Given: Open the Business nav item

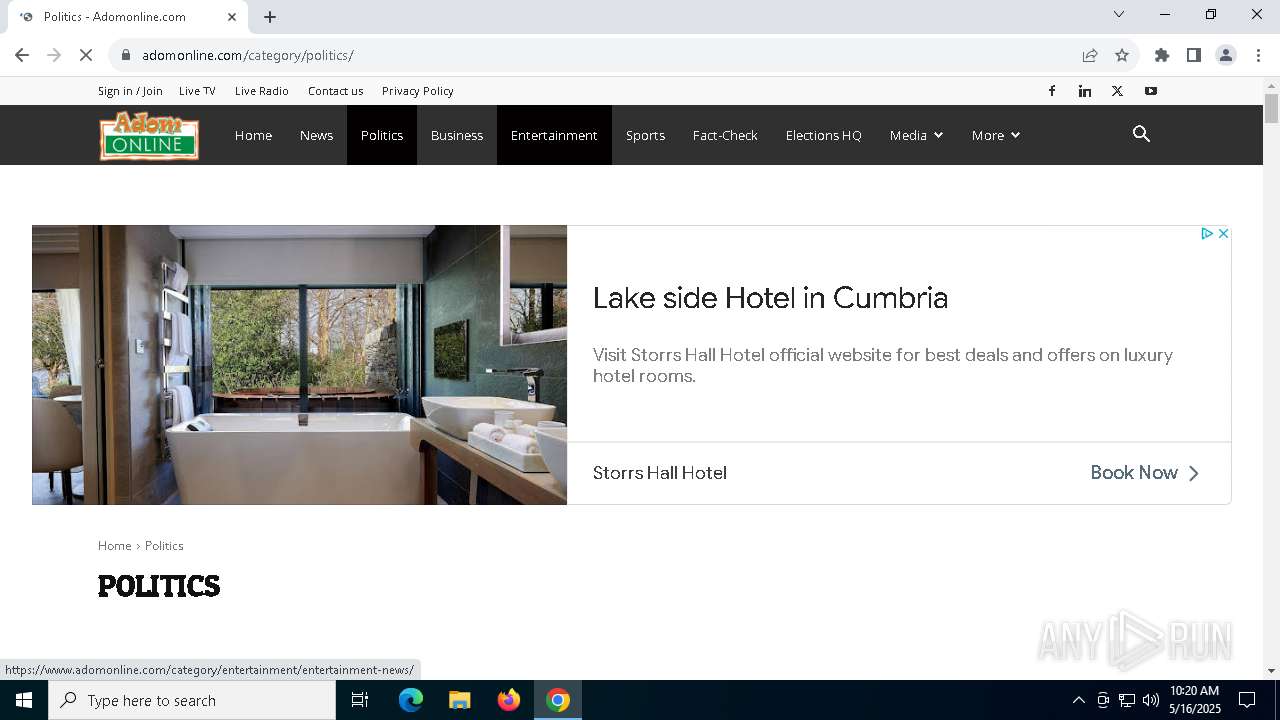Looking at the screenshot, I should point(457,135).
